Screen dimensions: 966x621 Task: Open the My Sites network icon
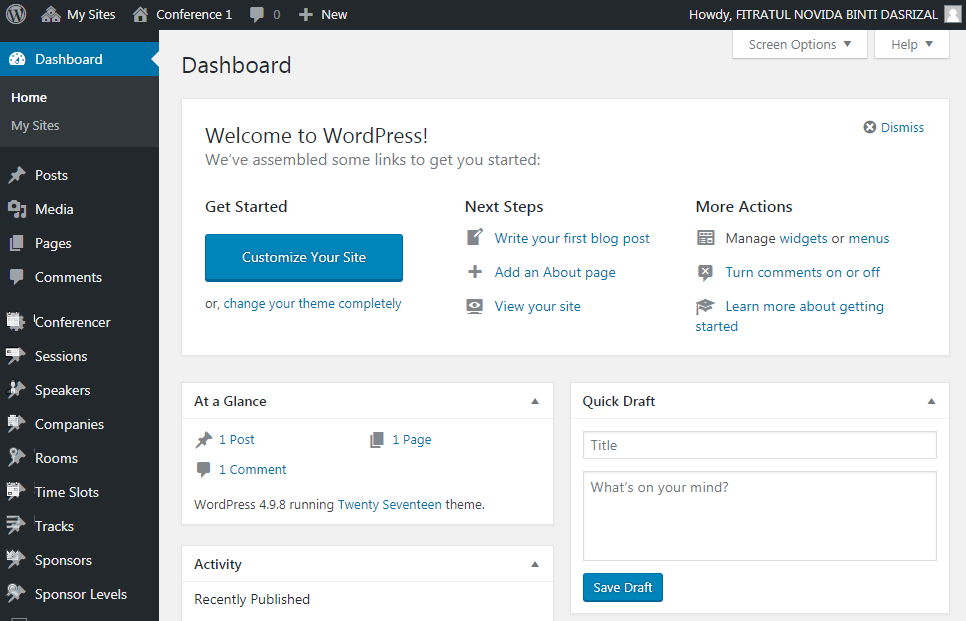click(51, 14)
